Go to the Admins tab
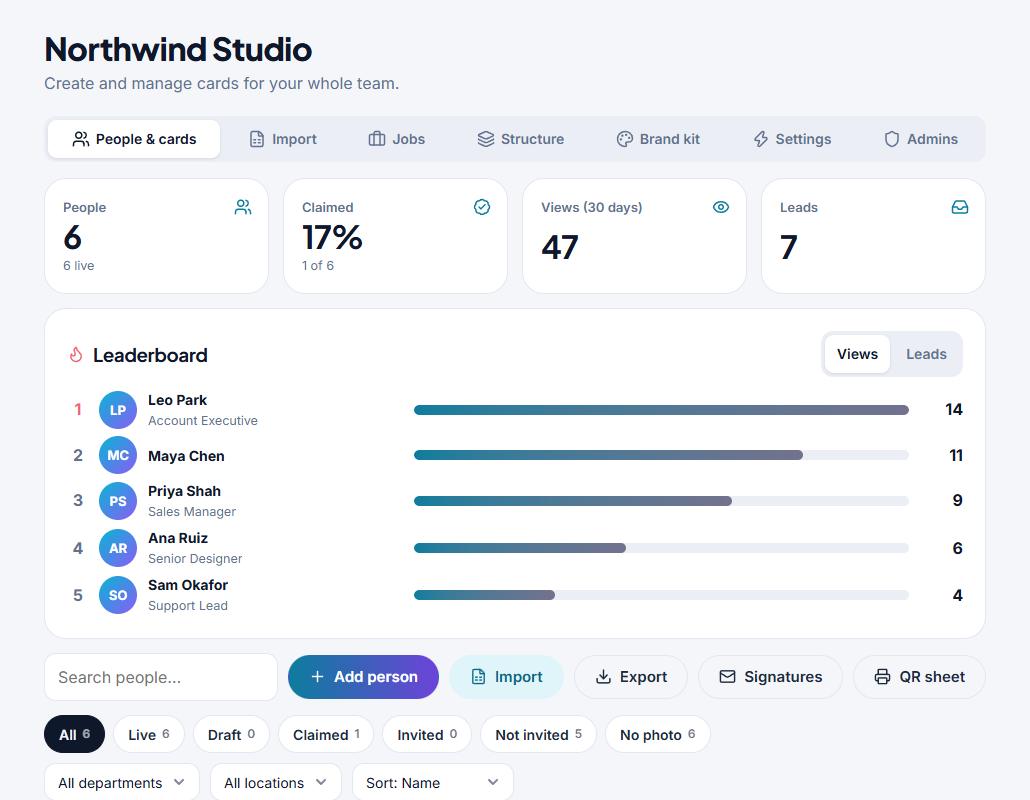The width and height of the screenshot is (1030, 800). 921,139
